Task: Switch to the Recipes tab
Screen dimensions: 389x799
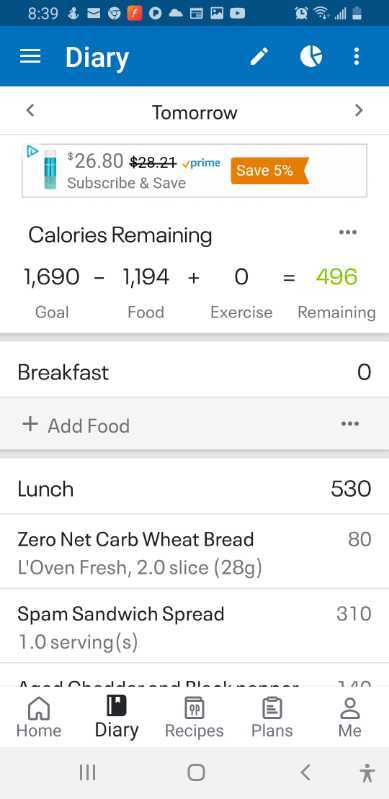Action: pyautogui.click(x=194, y=717)
